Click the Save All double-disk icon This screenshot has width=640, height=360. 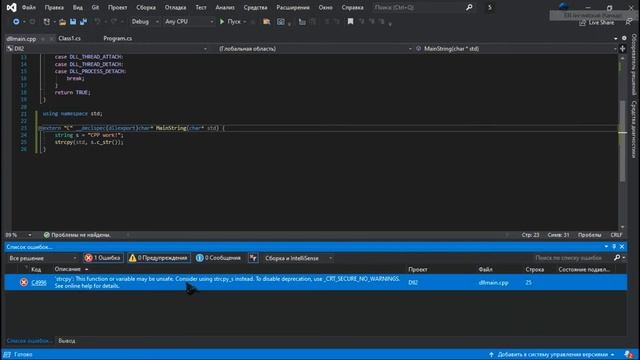pos(83,22)
